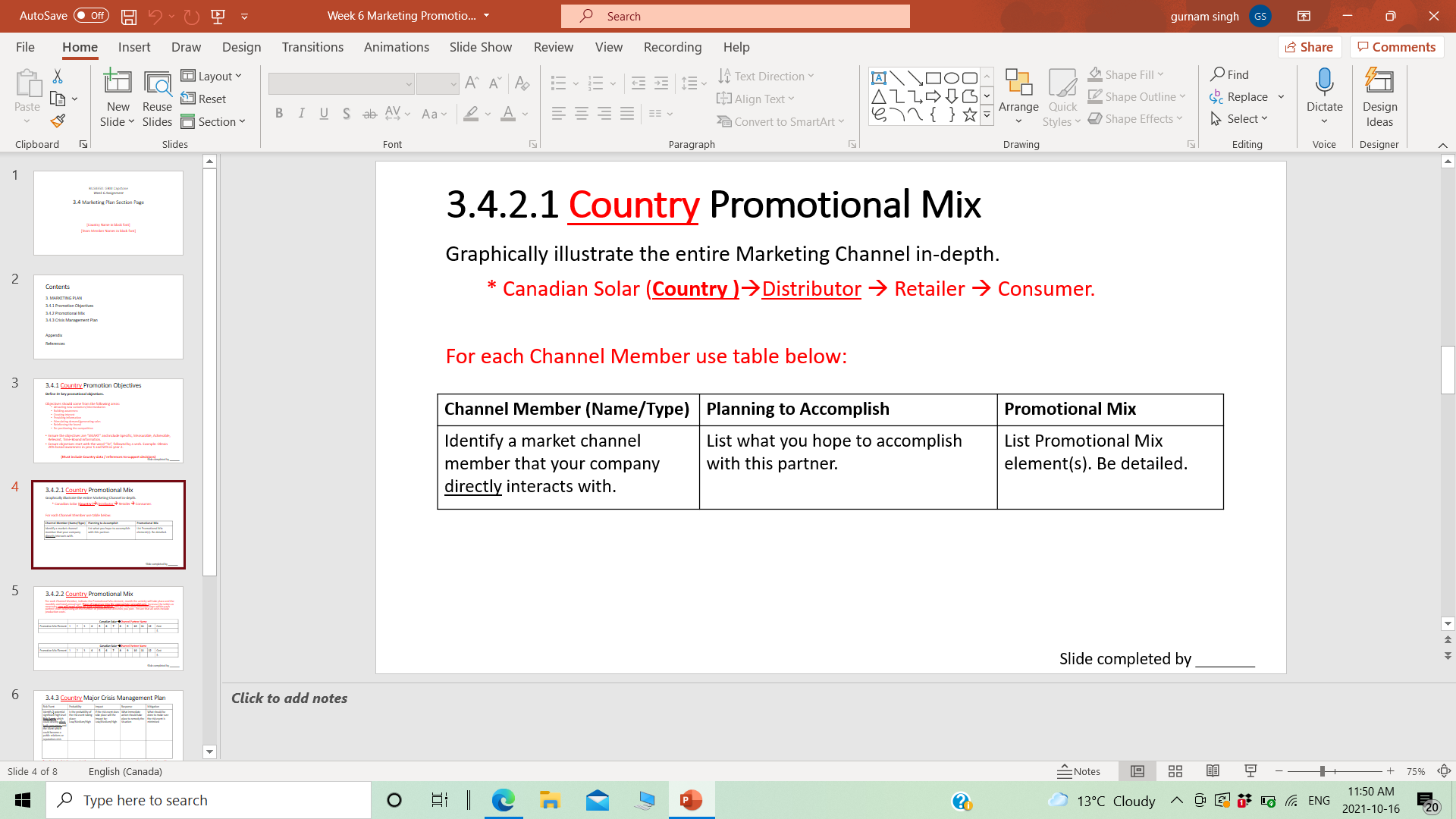Click the New Slide icon
Viewport: 1456px width, 819px height.
[118, 82]
